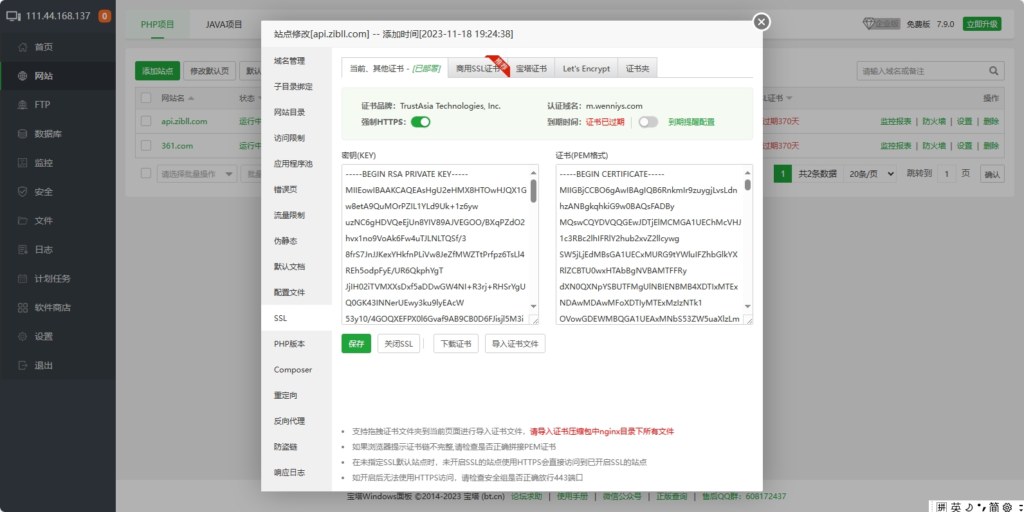Open the 设置 gear icon in sidebar

(x=22, y=337)
